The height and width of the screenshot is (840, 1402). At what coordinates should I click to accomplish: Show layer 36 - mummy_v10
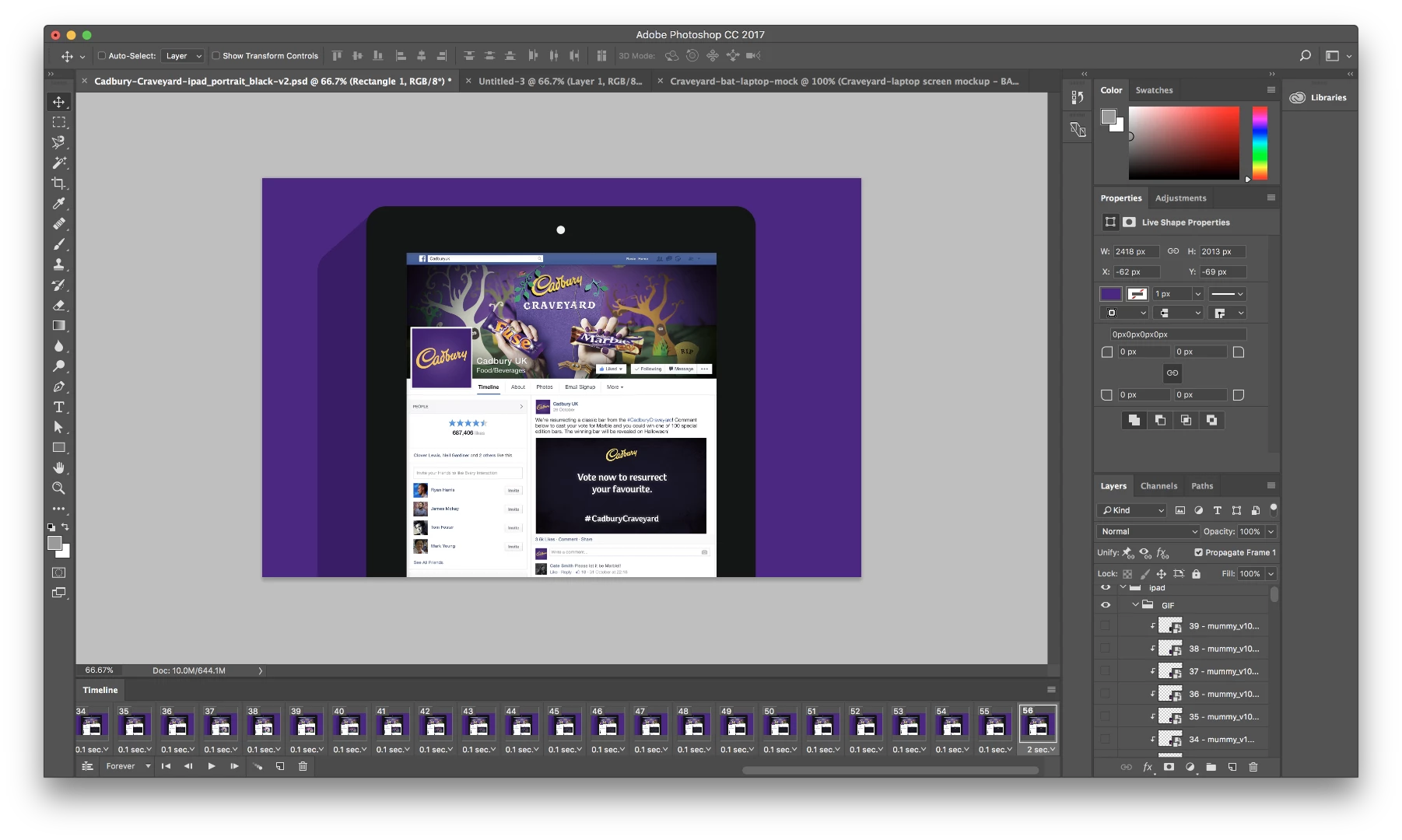coord(1106,694)
